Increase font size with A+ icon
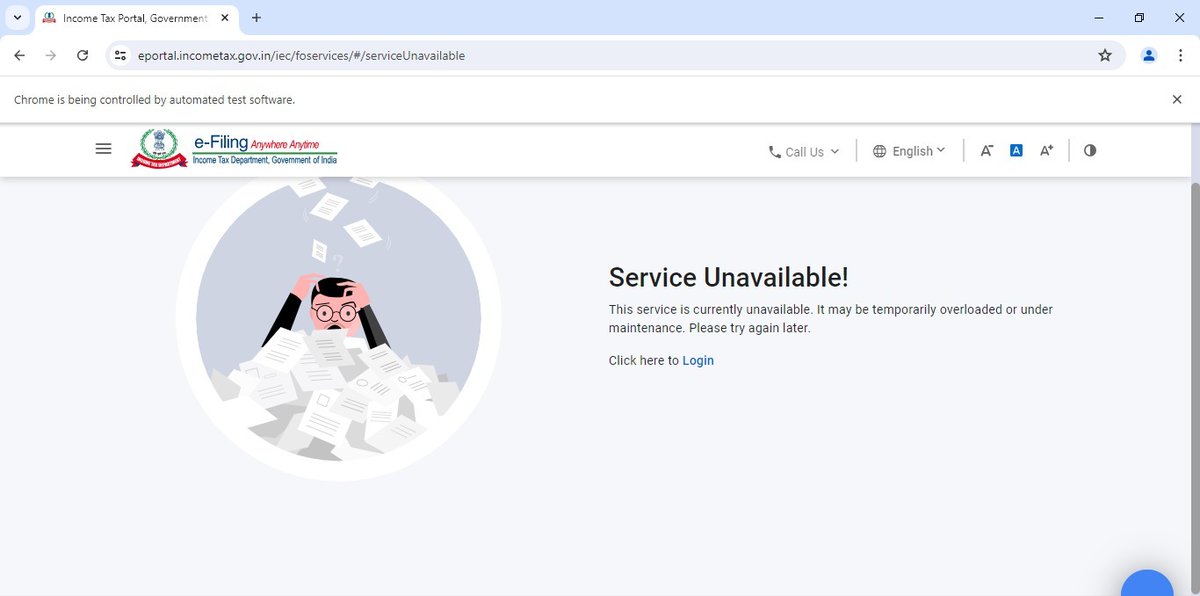Viewport: 1200px width, 596px height. click(x=1046, y=151)
